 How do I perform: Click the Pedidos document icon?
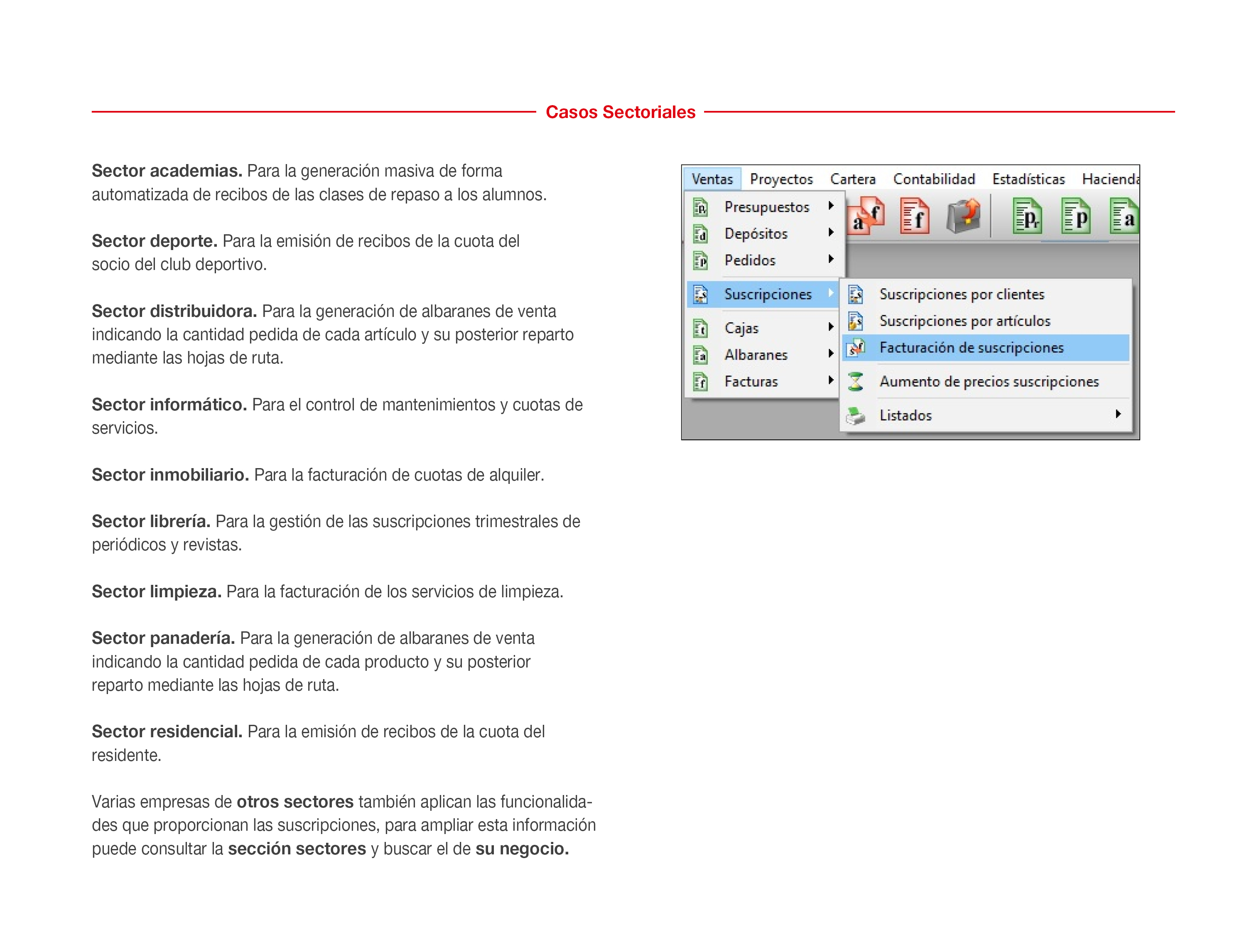coord(700,260)
